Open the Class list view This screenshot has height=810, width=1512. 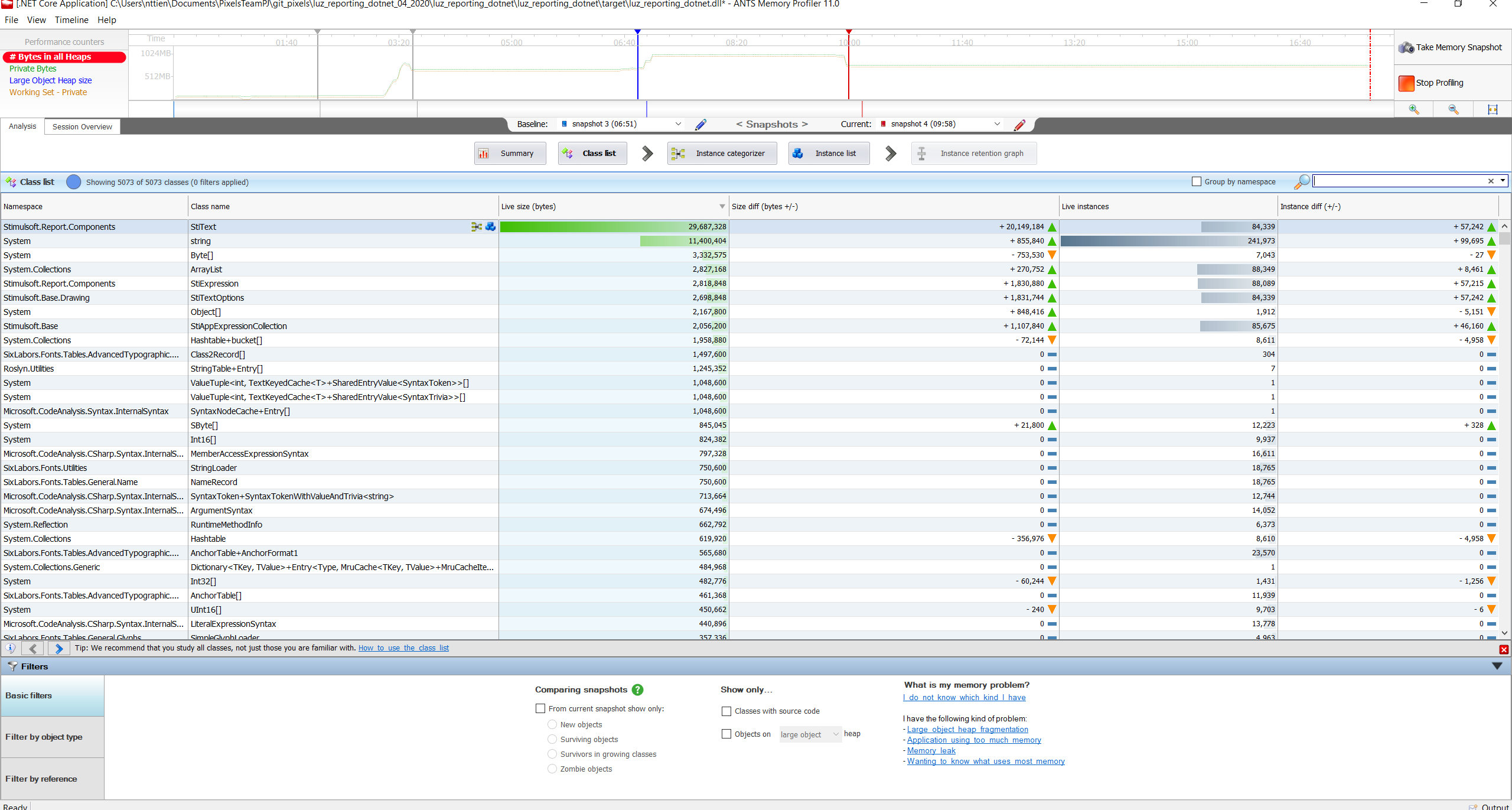click(592, 154)
